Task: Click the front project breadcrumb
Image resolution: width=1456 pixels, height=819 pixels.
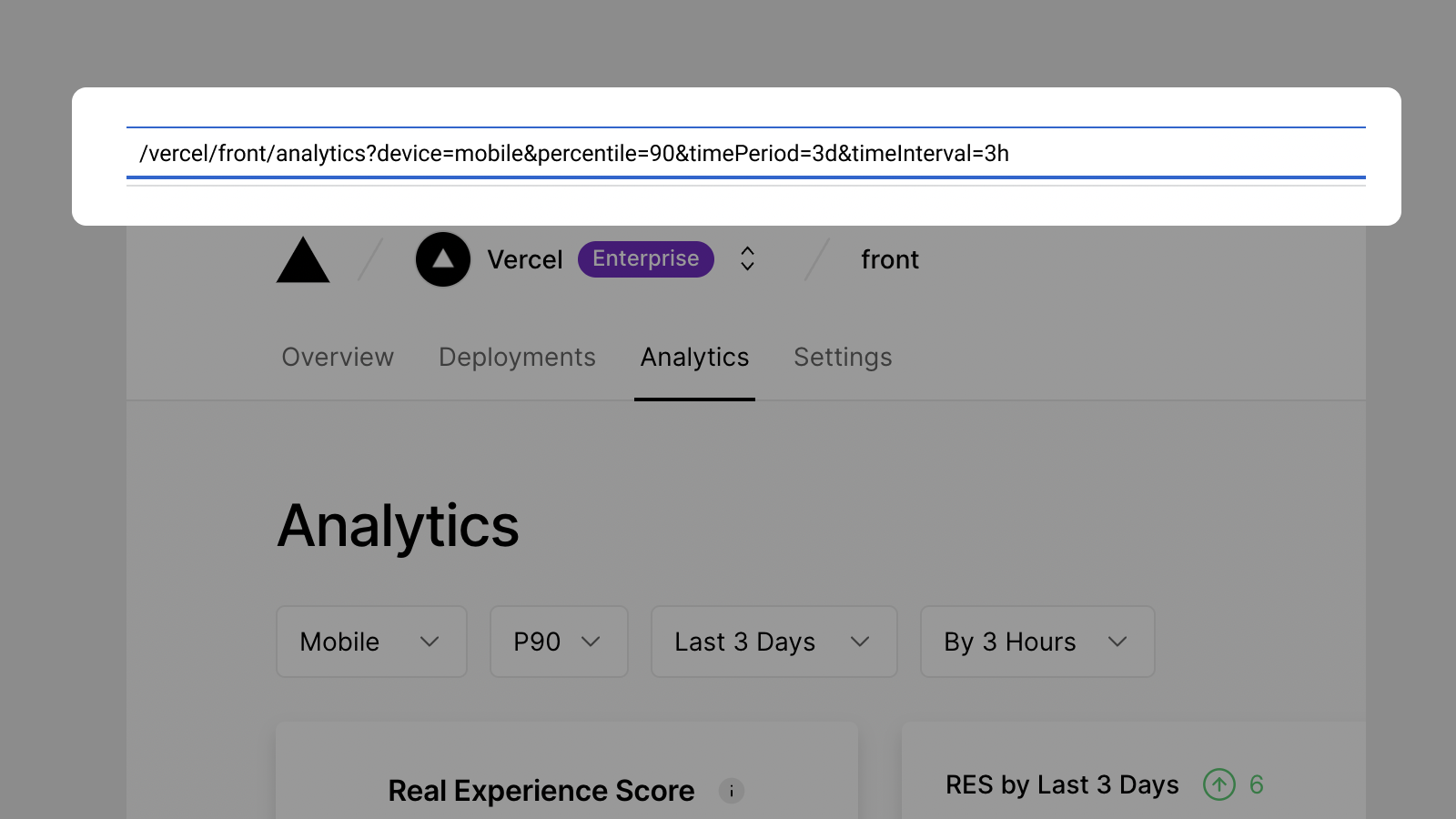Action: [x=889, y=259]
